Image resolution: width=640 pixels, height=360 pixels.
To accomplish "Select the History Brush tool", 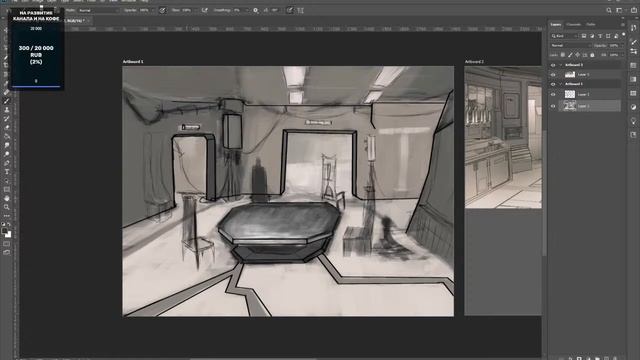I will point(7,119).
